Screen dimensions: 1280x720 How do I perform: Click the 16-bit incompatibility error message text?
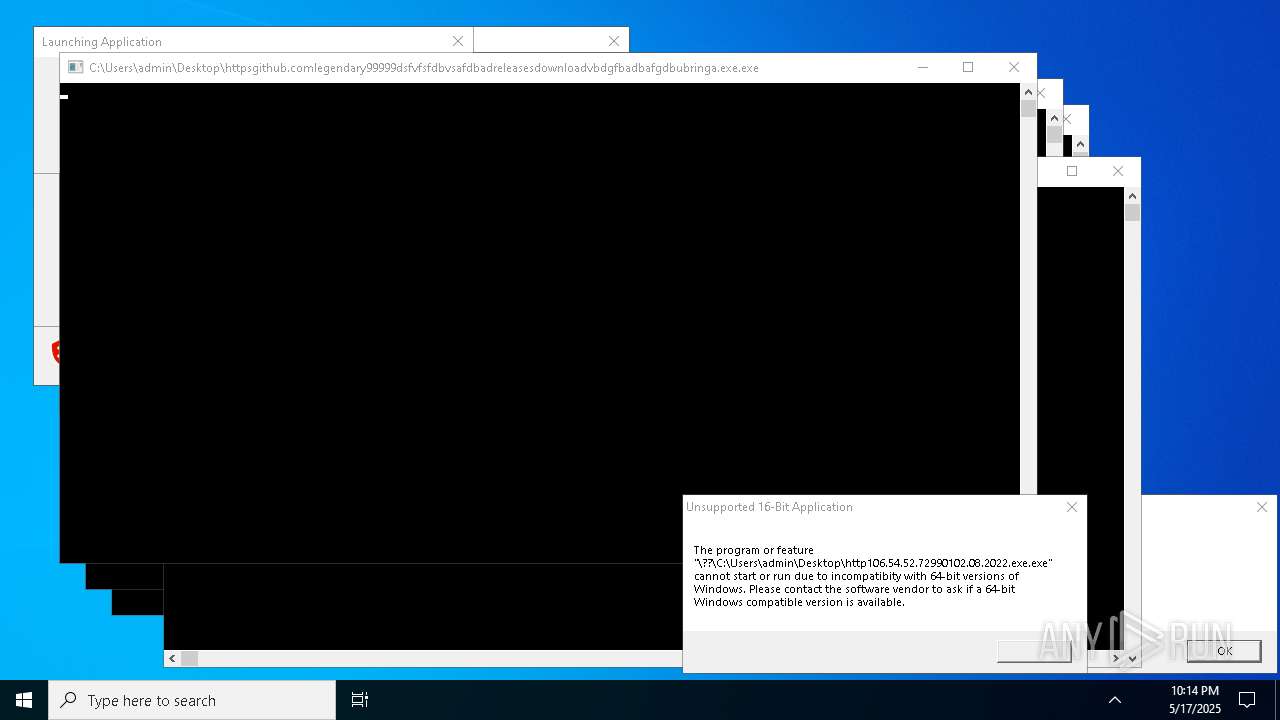click(873, 576)
